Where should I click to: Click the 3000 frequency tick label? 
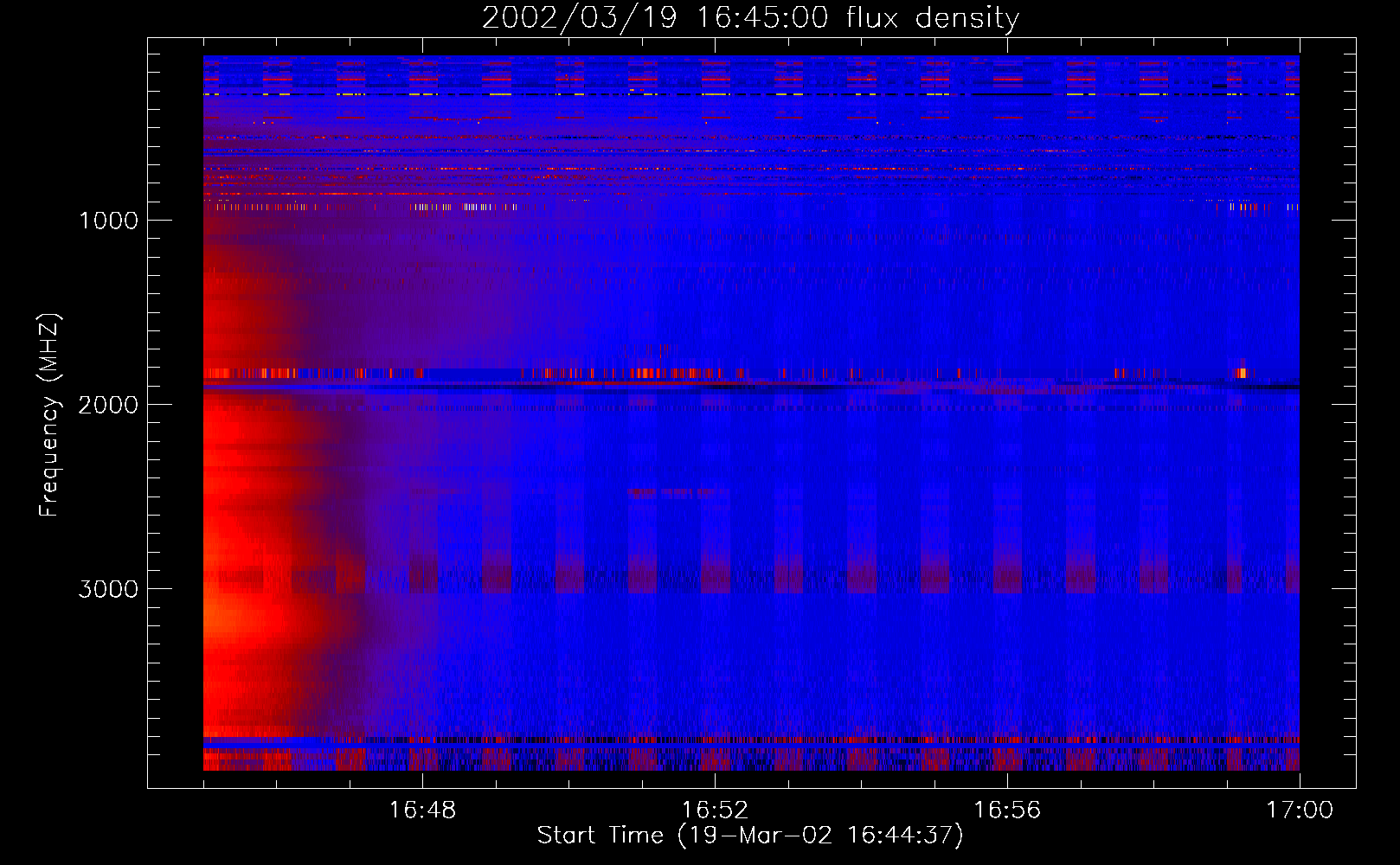tap(108, 589)
